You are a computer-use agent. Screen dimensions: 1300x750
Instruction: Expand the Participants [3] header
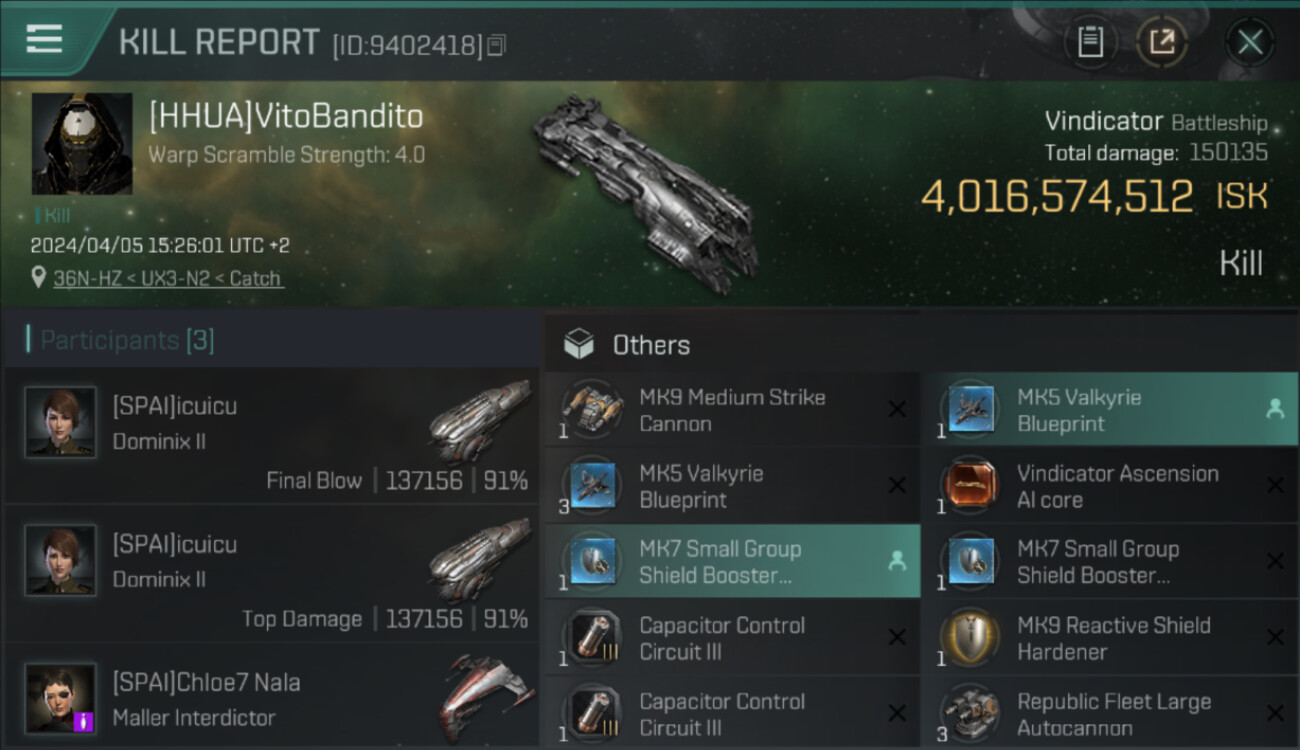[x=120, y=340]
